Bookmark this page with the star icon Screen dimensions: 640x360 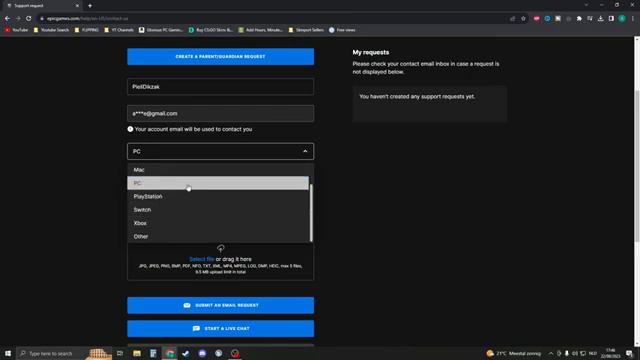pyautogui.click(x=523, y=18)
